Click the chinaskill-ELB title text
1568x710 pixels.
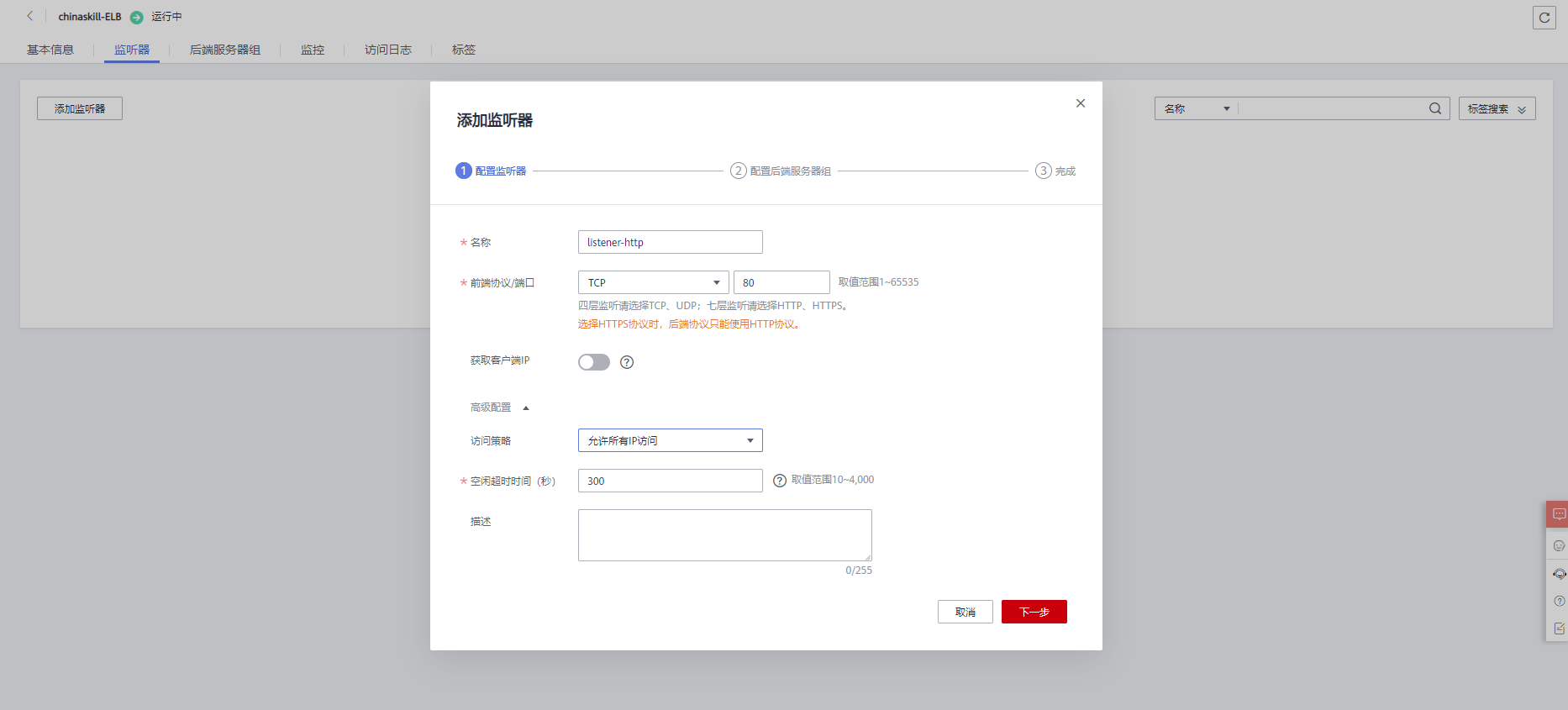(90, 17)
